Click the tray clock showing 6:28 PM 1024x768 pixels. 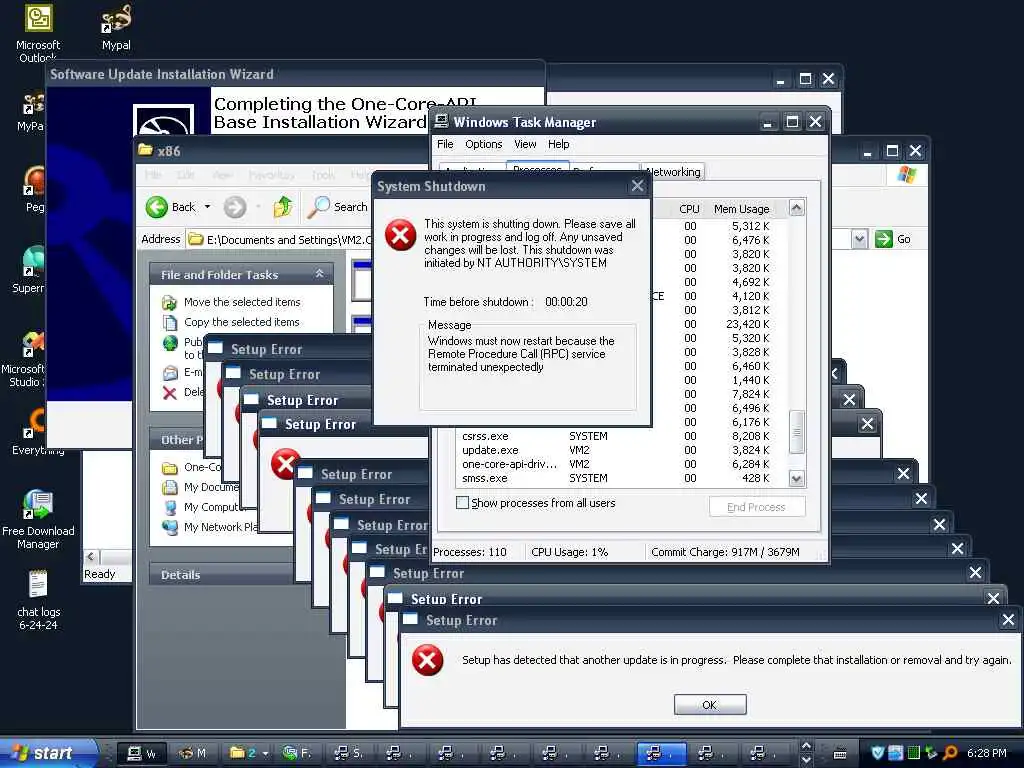[x=987, y=753]
